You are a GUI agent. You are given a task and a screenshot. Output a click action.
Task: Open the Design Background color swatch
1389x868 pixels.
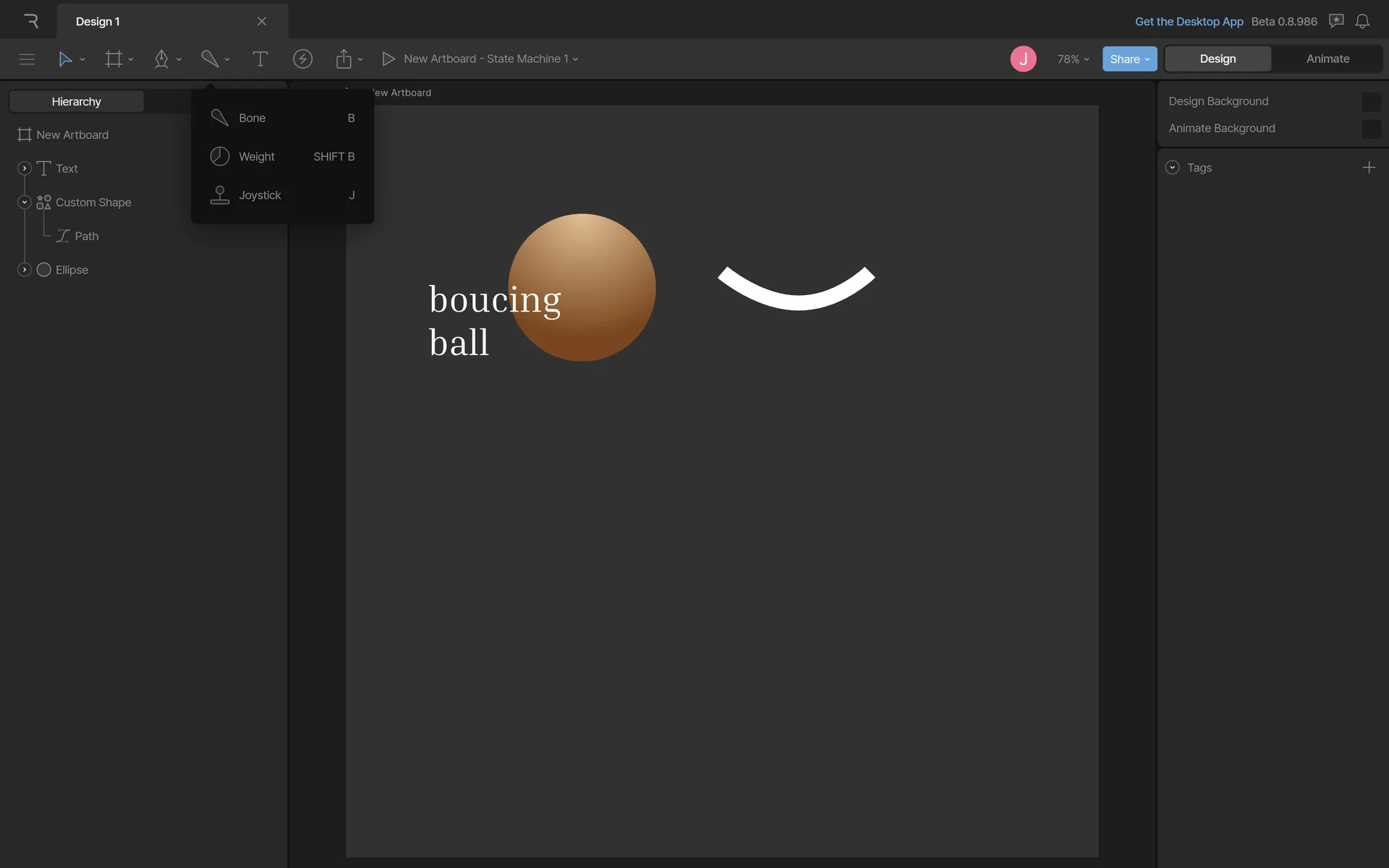[1370, 102]
